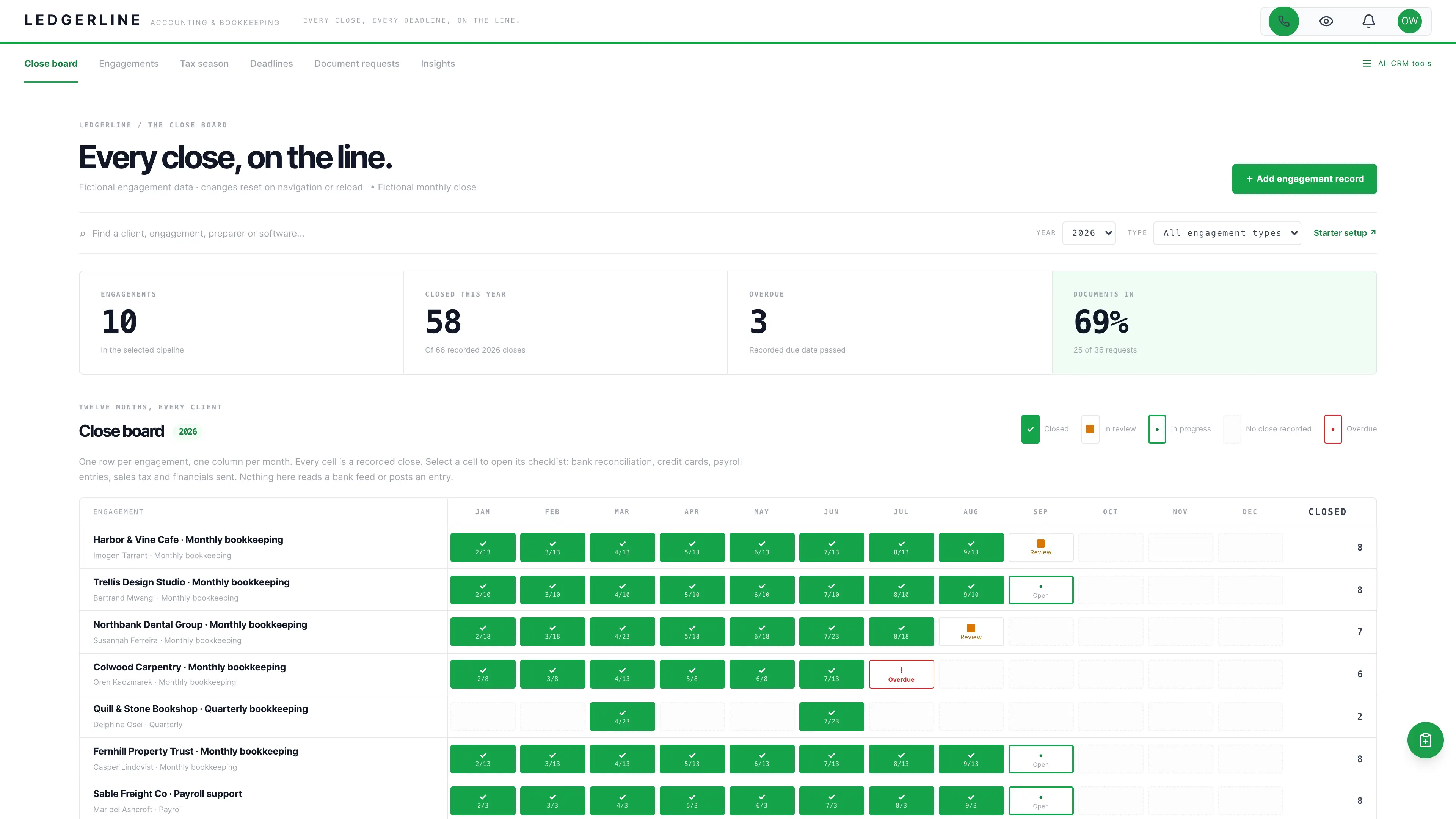Click 'Casper Lindqvist · Monthly bookkeeping' text
Screen dimensions: 1456x819
click(165, 767)
